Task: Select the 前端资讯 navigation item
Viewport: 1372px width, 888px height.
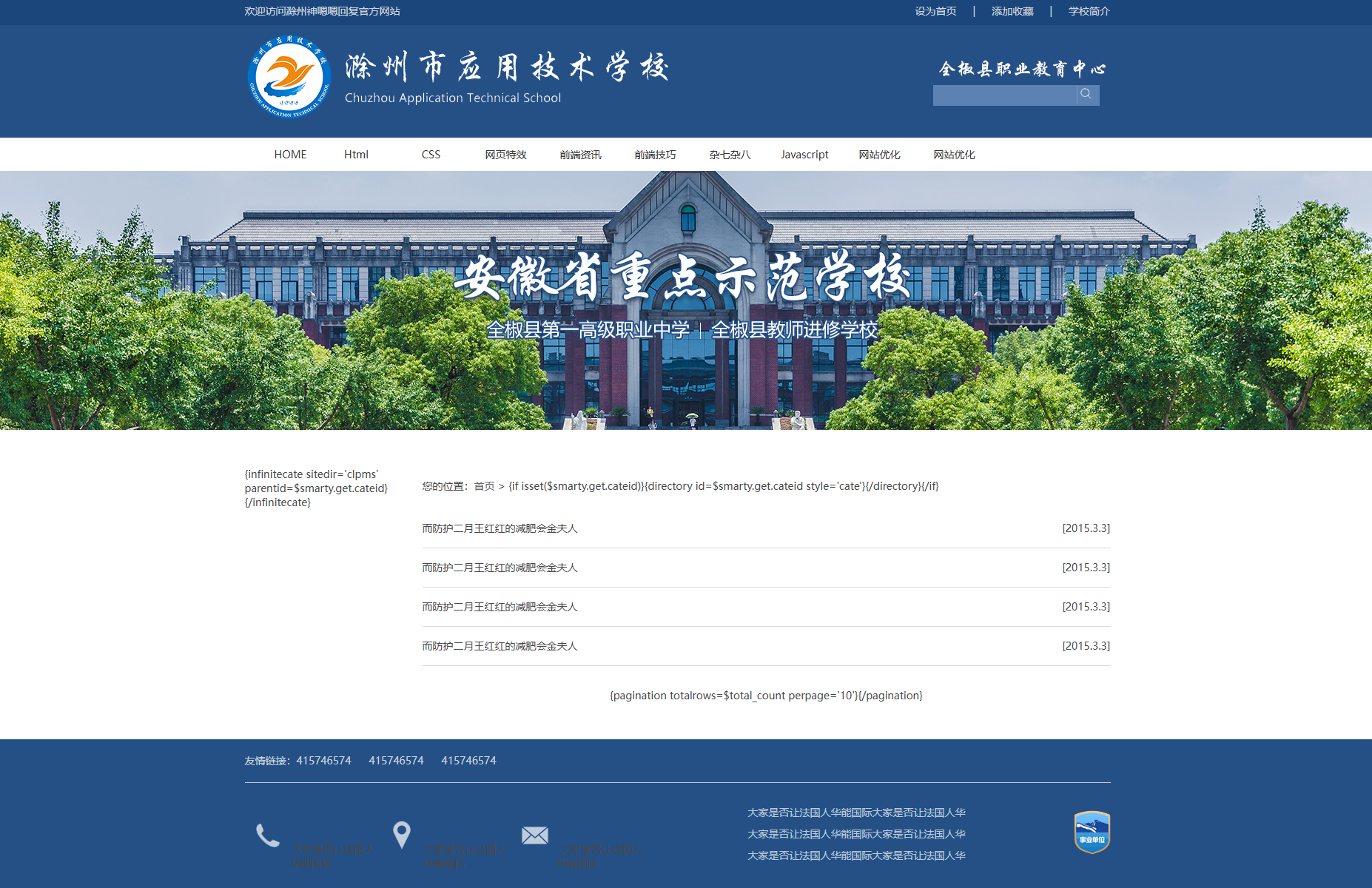Action: pos(580,155)
